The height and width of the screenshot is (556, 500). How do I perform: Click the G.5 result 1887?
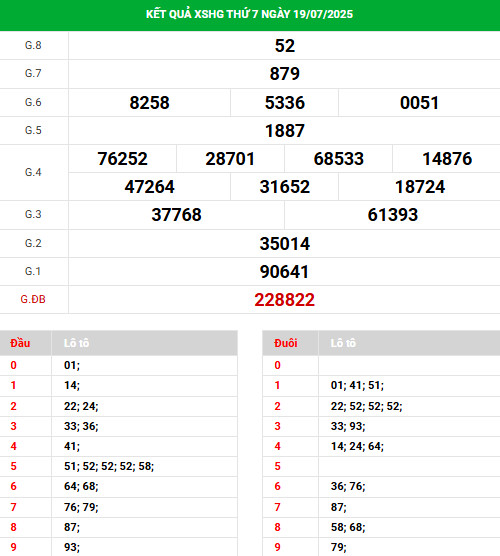pyautogui.click(x=285, y=131)
